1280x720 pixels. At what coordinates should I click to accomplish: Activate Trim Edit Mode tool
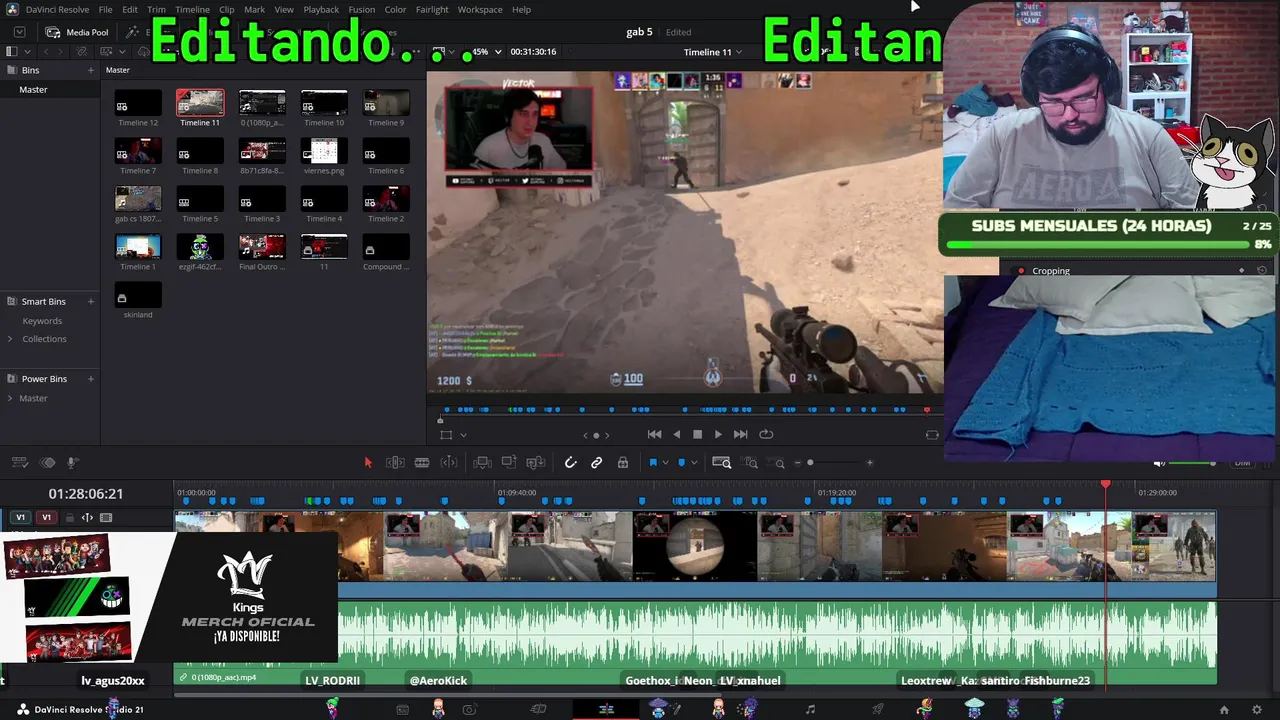click(x=395, y=462)
